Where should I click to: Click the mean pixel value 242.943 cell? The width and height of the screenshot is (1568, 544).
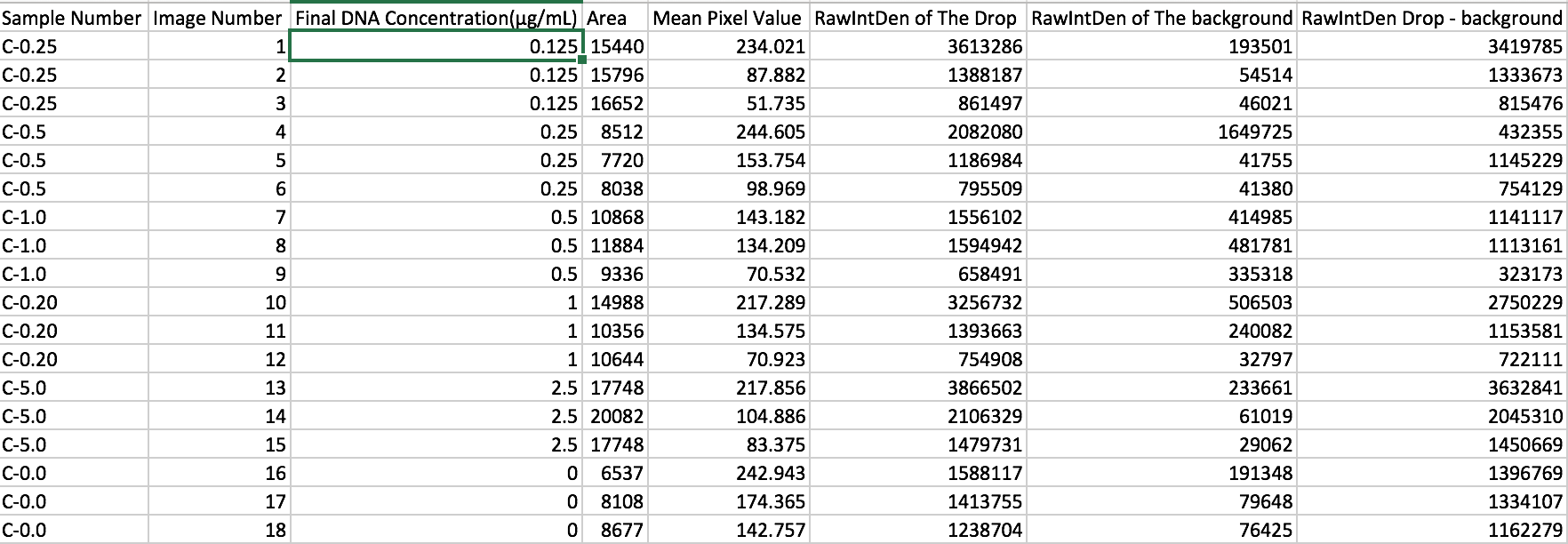coord(728,473)
